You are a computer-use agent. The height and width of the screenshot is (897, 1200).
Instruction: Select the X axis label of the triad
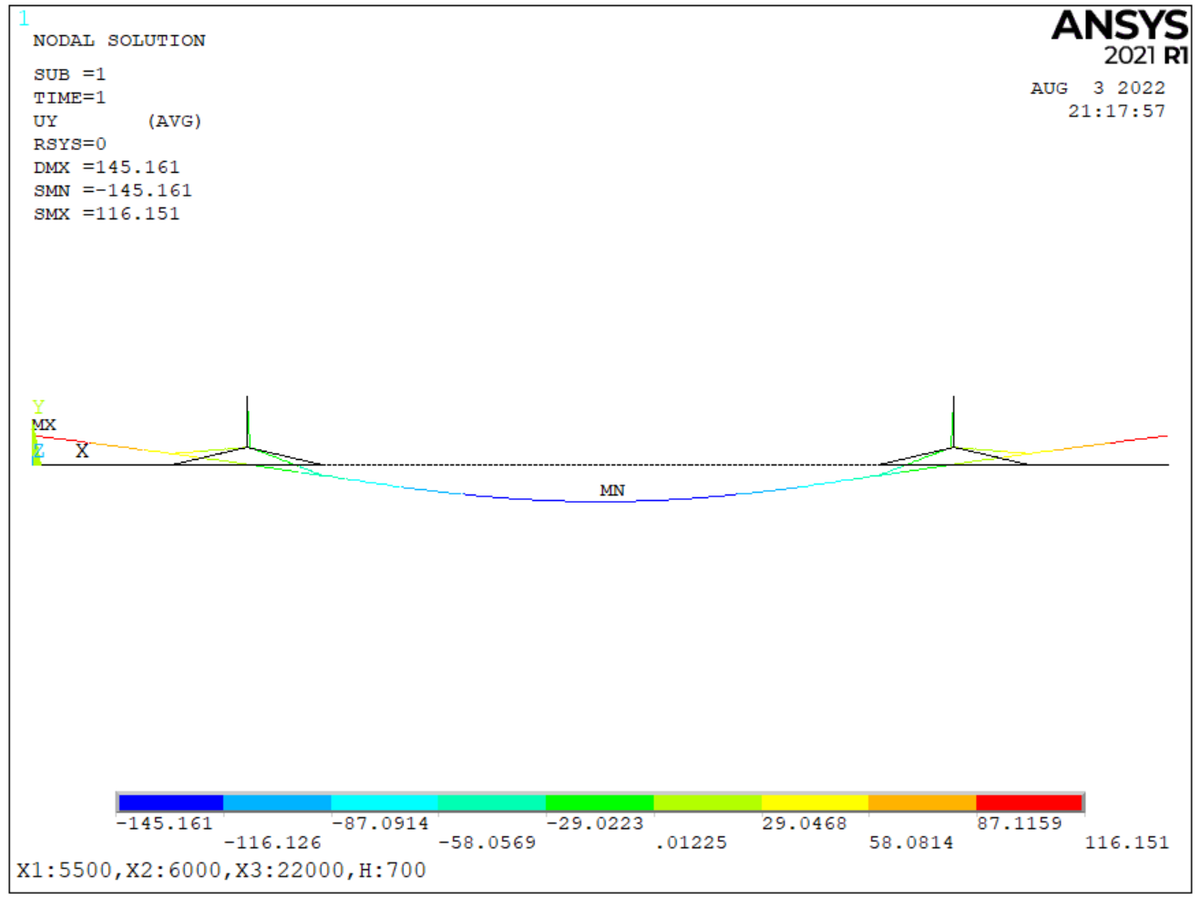(x=82, y=451)
